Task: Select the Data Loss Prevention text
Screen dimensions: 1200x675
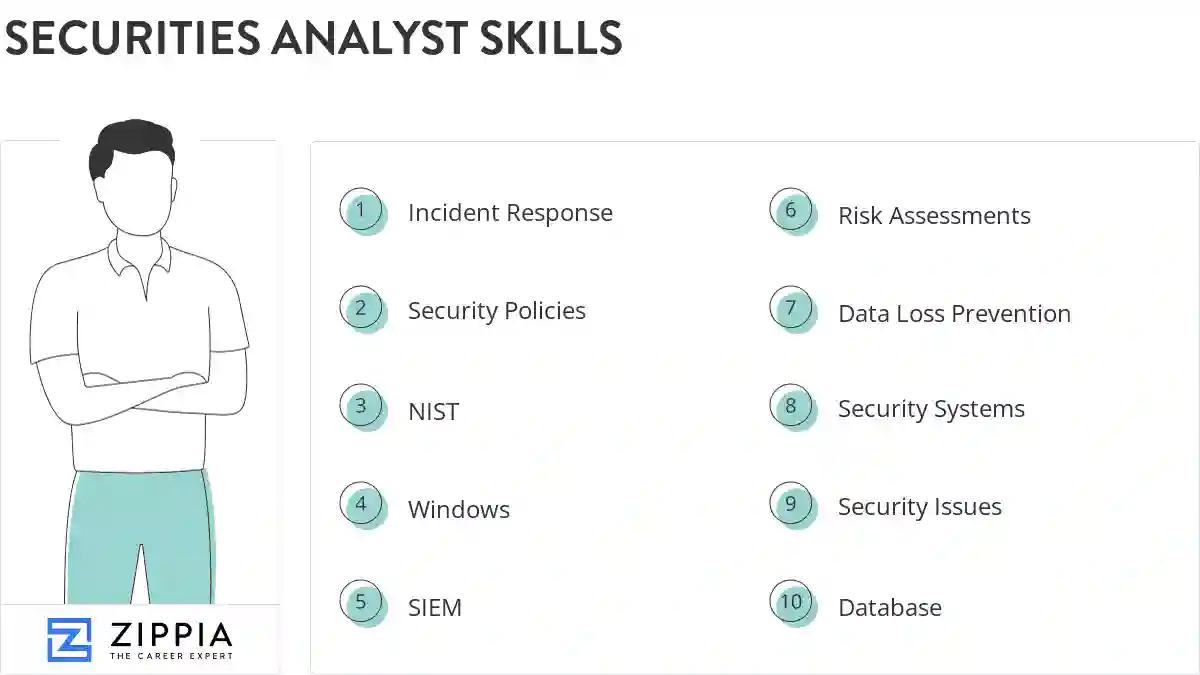Action: (954, 314)
